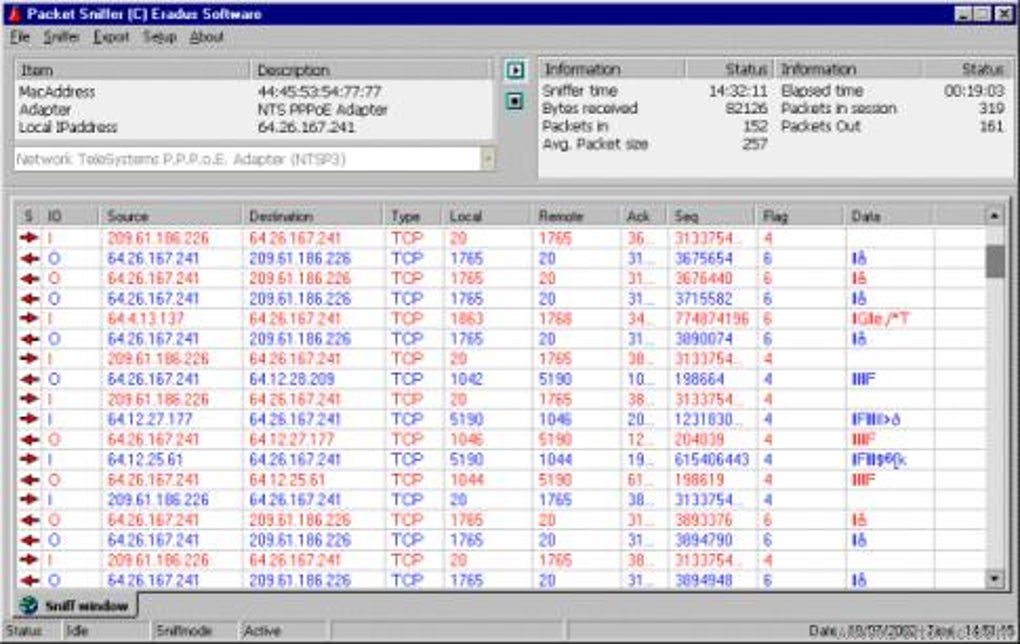The image size is (1020, 644).
Task: Click the MacAddress value 44:45:53:54:77:77
Action: [x=319, y=92]
